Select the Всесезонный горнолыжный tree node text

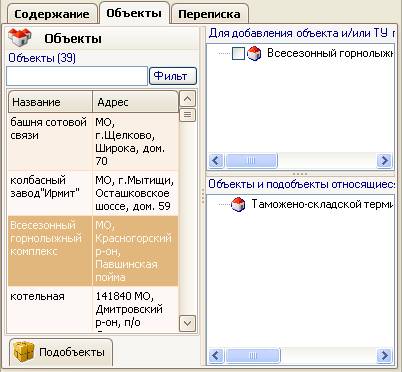point(330,53)
